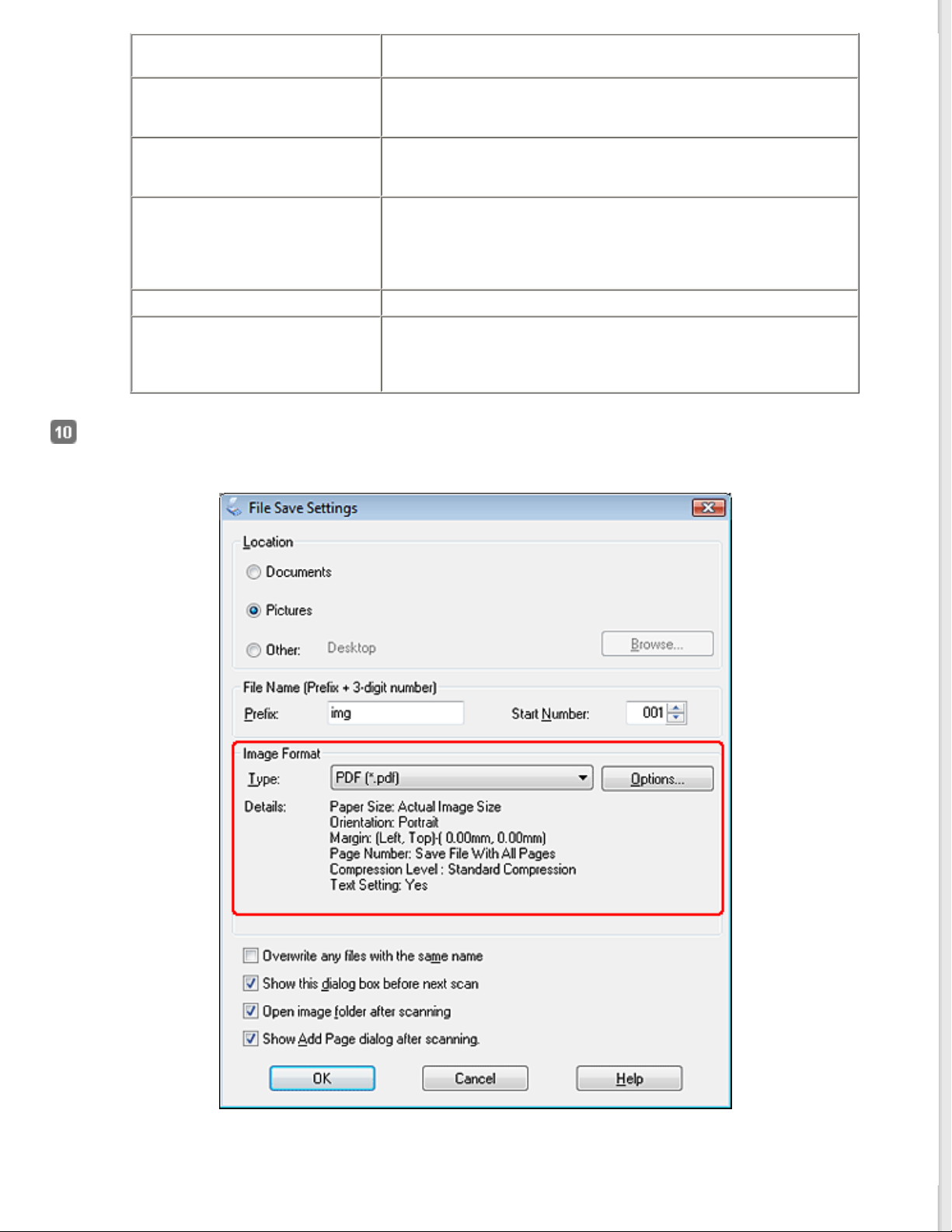Confirm settings with the OK button

point(322,1078)
